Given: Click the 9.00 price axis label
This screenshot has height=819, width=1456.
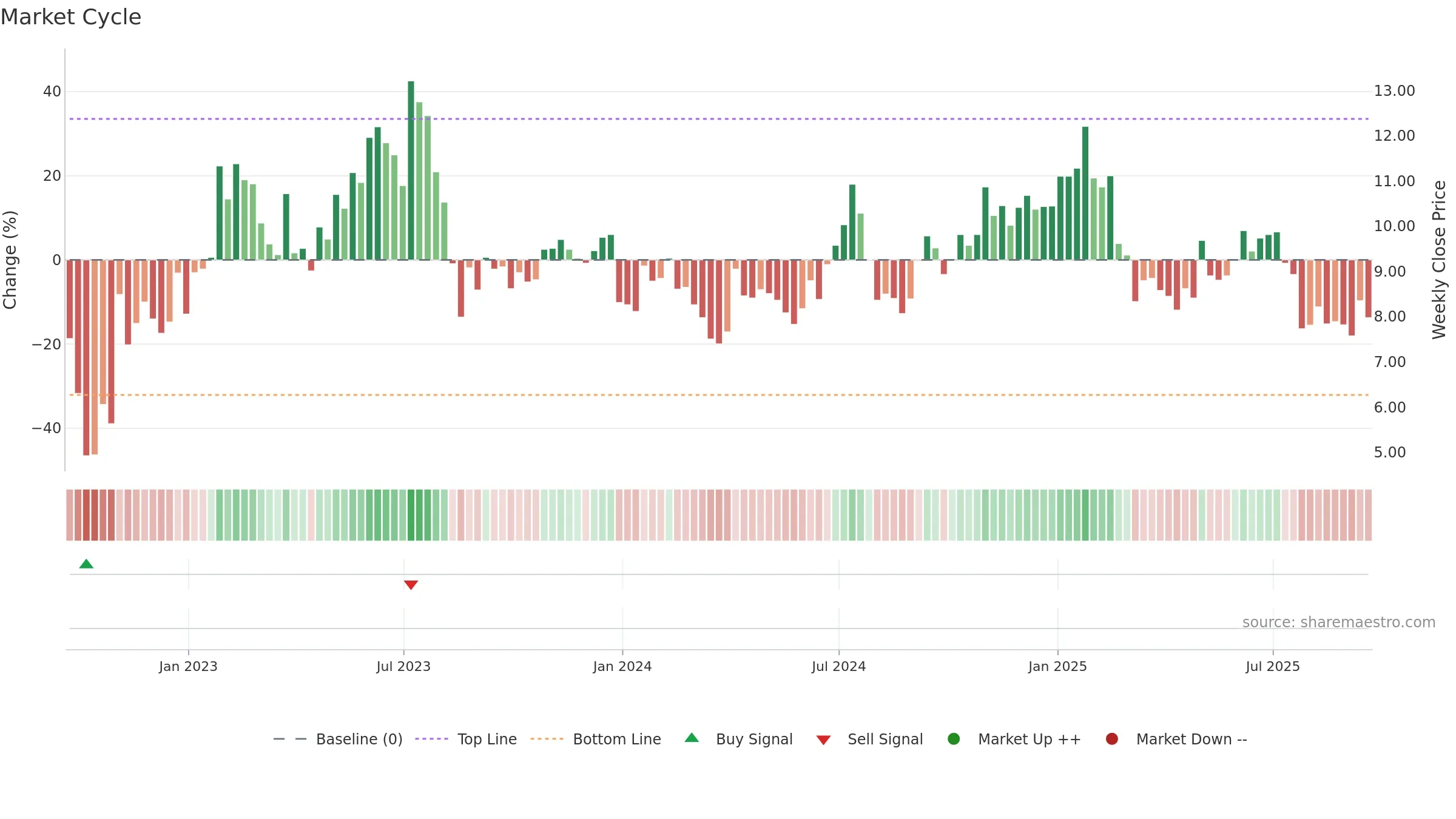Looking at the screenshot, I should point(1390,272).
